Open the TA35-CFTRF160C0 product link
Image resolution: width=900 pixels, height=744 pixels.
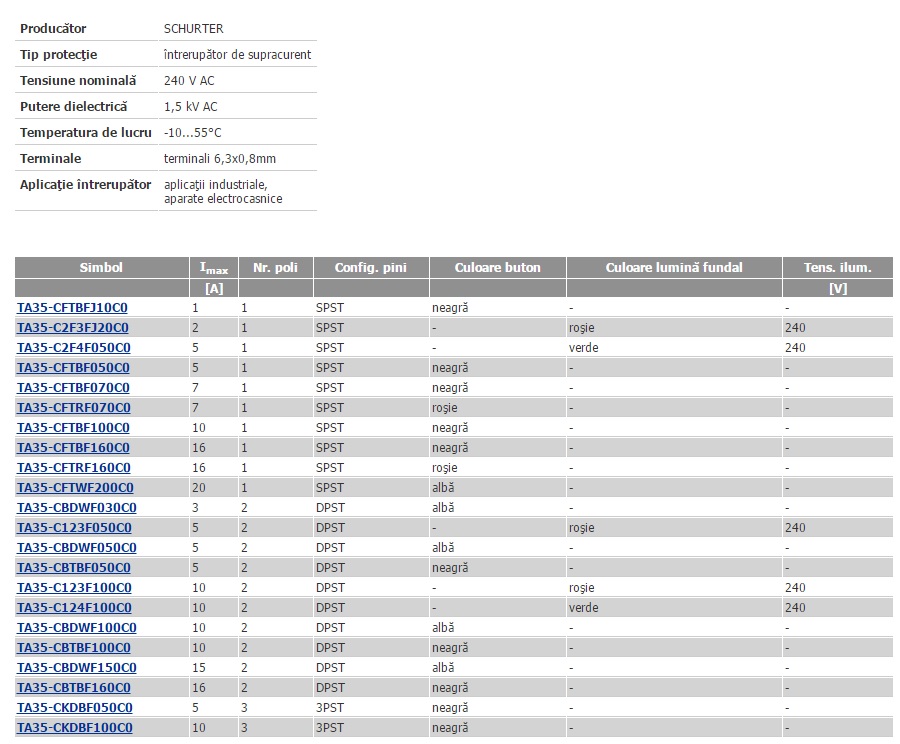pos(73,468)
